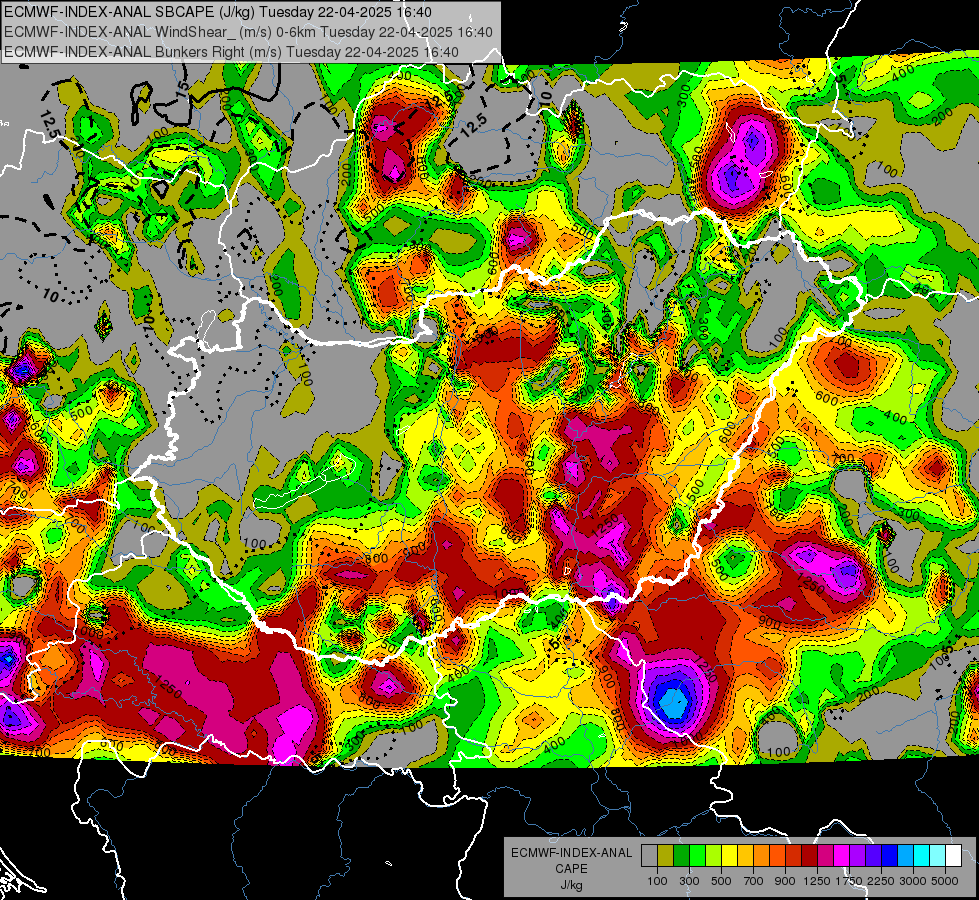Click the legend value 900
Viewport: 979px width, 900px height.
click(785, 881)
